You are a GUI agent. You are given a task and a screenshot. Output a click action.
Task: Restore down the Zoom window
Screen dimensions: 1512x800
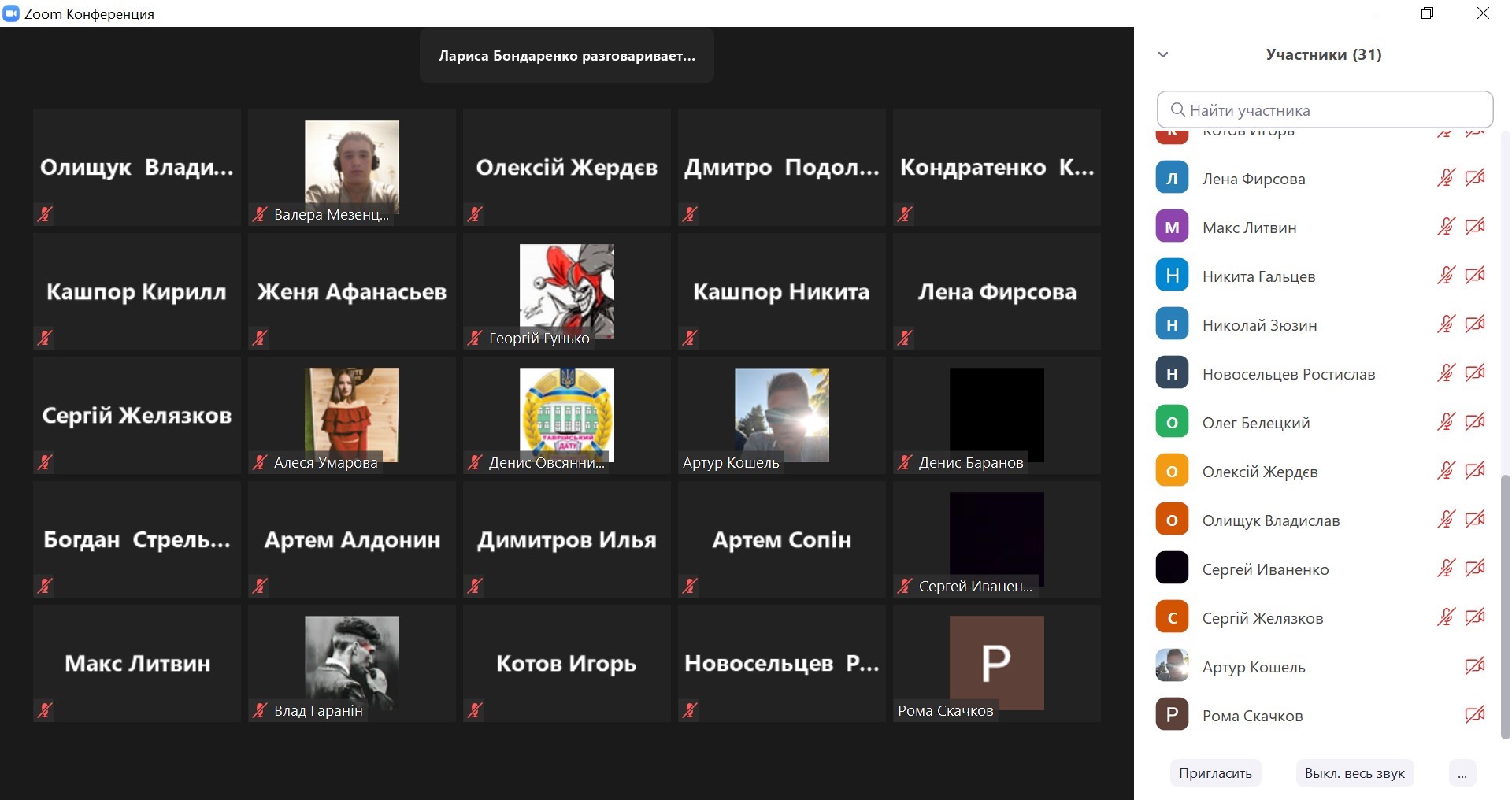(1427, 13)
